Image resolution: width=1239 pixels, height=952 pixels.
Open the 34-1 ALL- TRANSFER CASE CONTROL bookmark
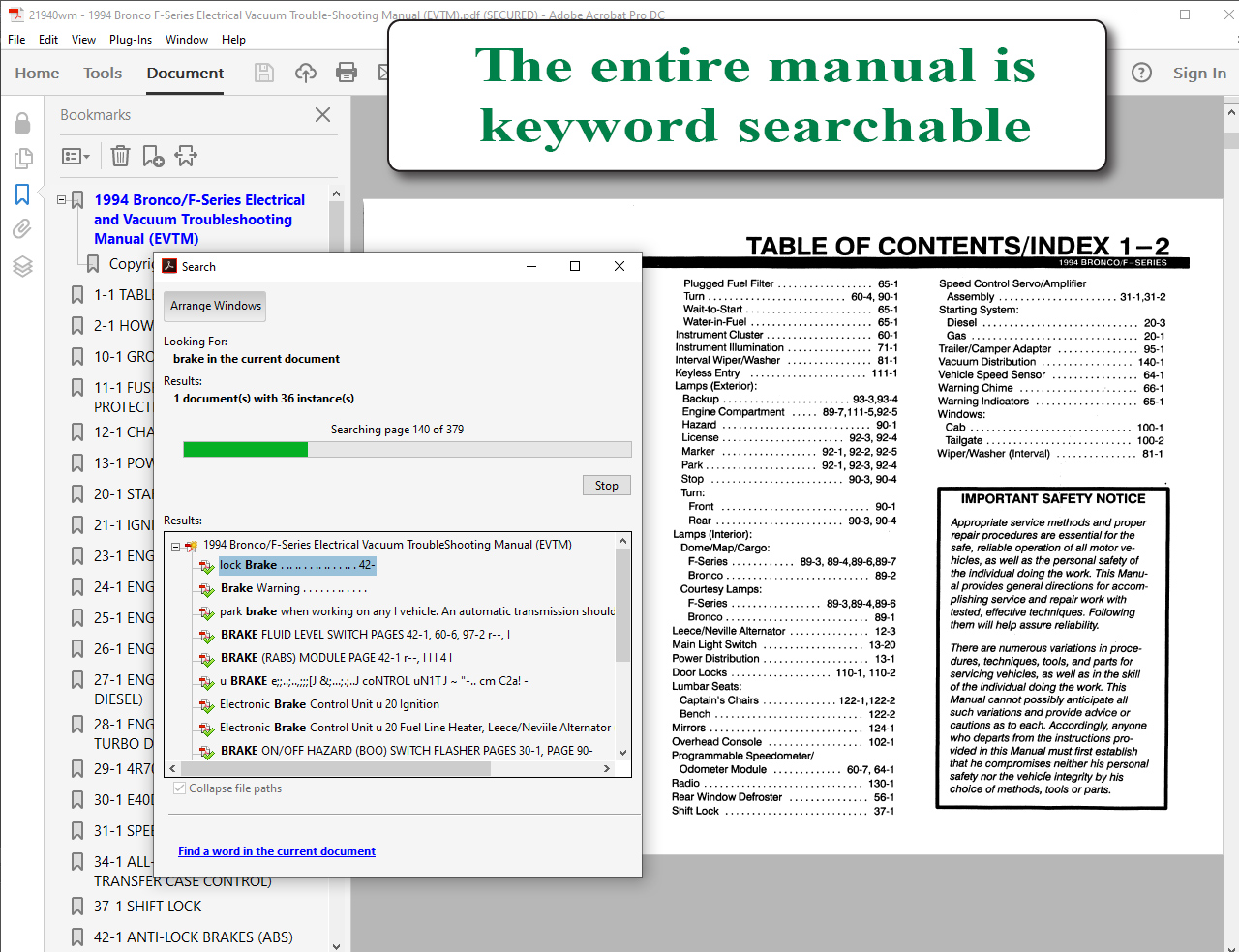pyautogui.click(x=183, y=872)
